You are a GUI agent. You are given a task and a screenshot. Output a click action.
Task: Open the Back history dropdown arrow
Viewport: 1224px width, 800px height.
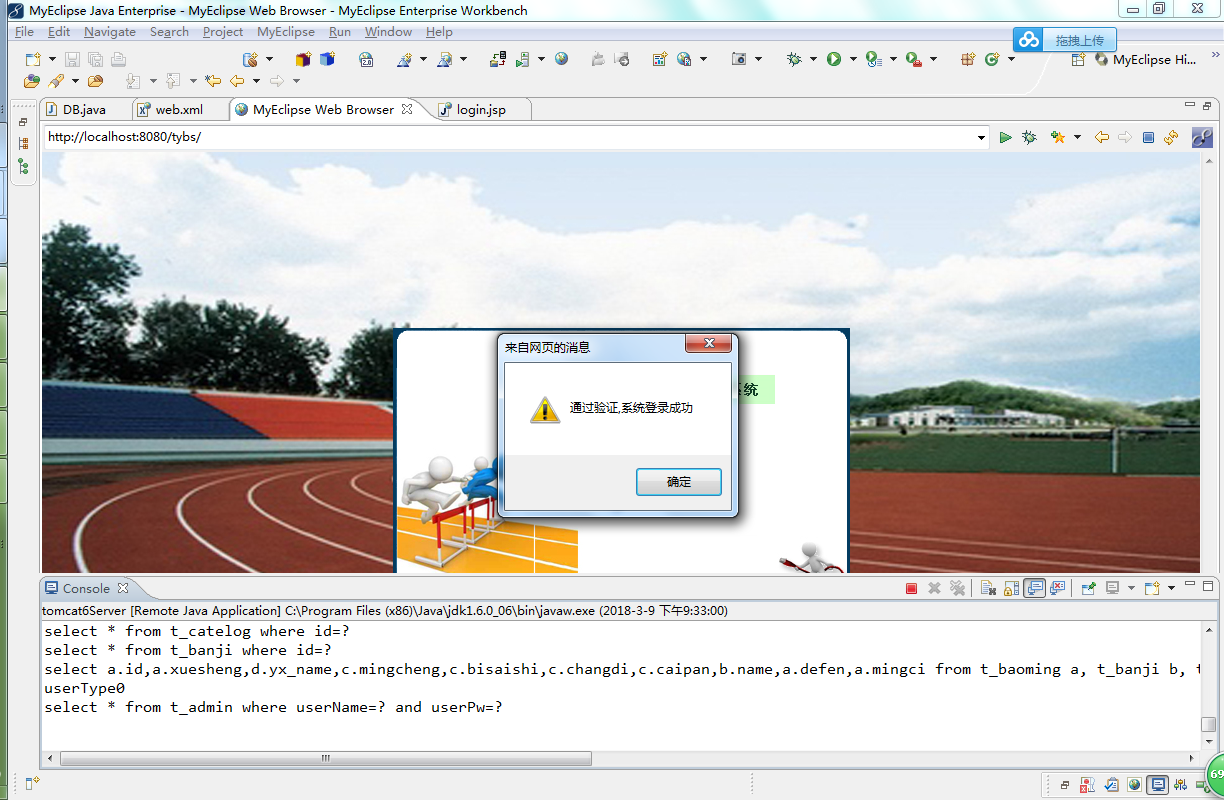pos(256,81)
